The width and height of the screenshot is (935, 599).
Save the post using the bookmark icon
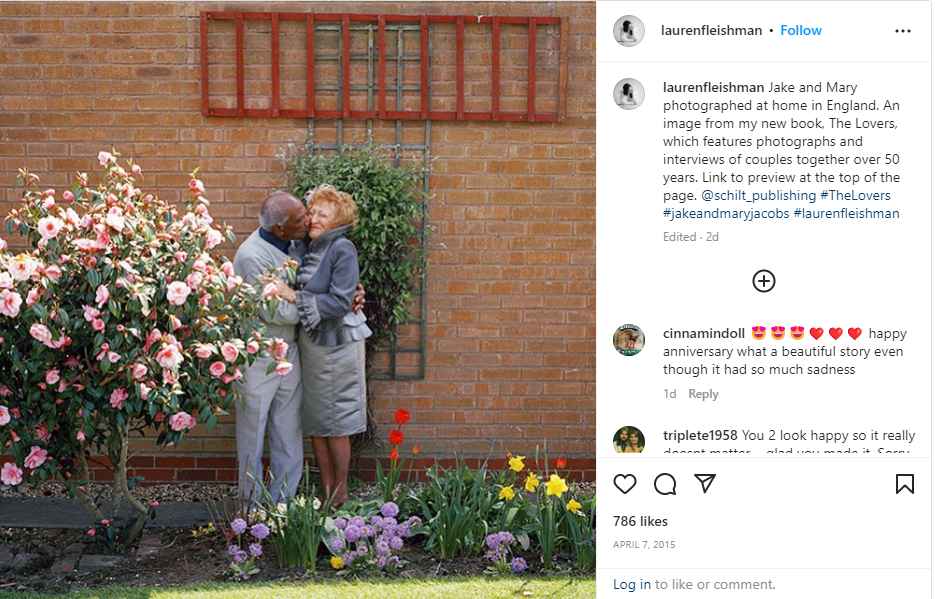905,483
